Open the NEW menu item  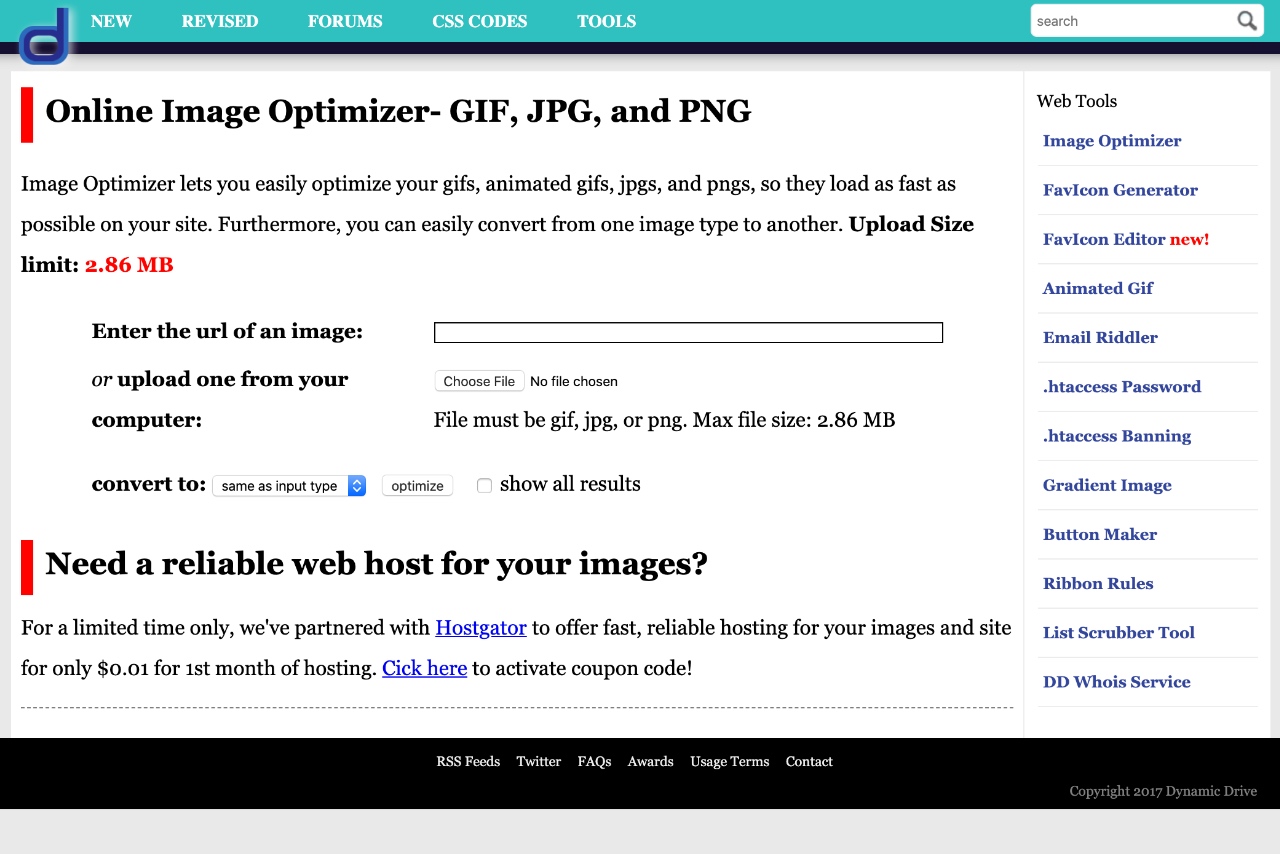(x=111, y=21)
